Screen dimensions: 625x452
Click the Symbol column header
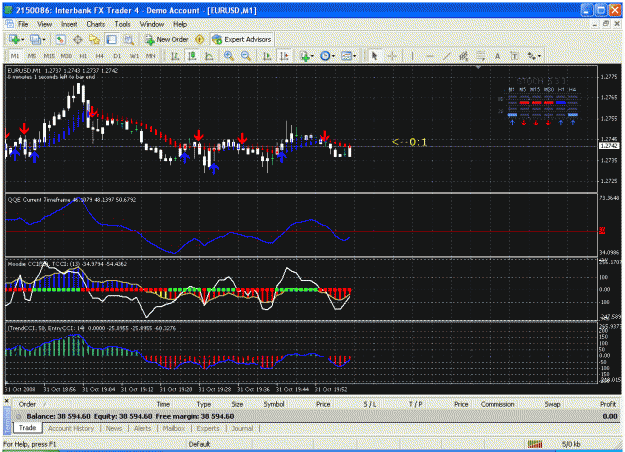point(274,404)
